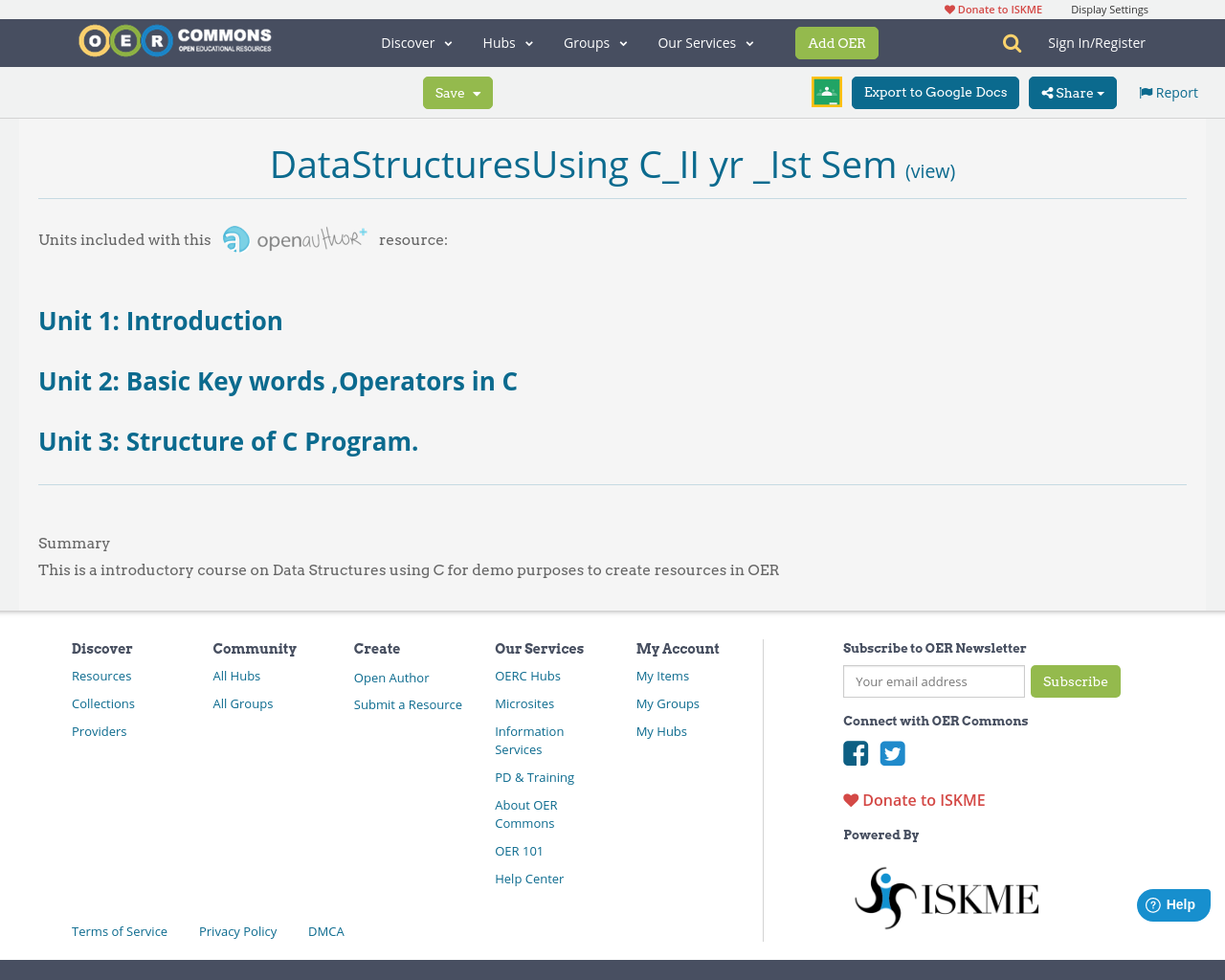The image size is (1225, 980).
Task: Open OER 101 link
Action: (x=519, y=851)
